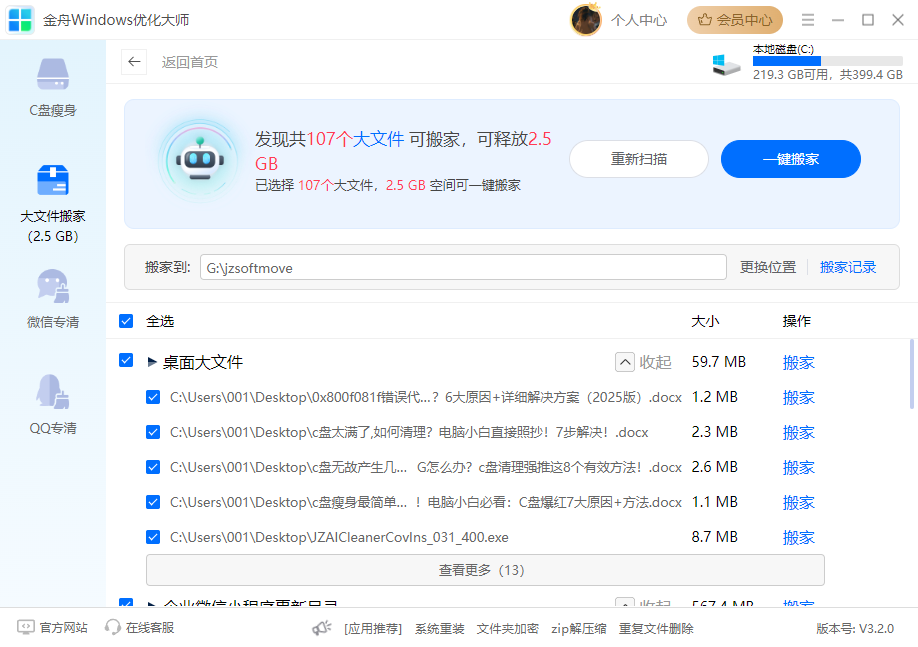
Task: Toggle the 全选 select-all checkbox
Action: pos(126,321)
